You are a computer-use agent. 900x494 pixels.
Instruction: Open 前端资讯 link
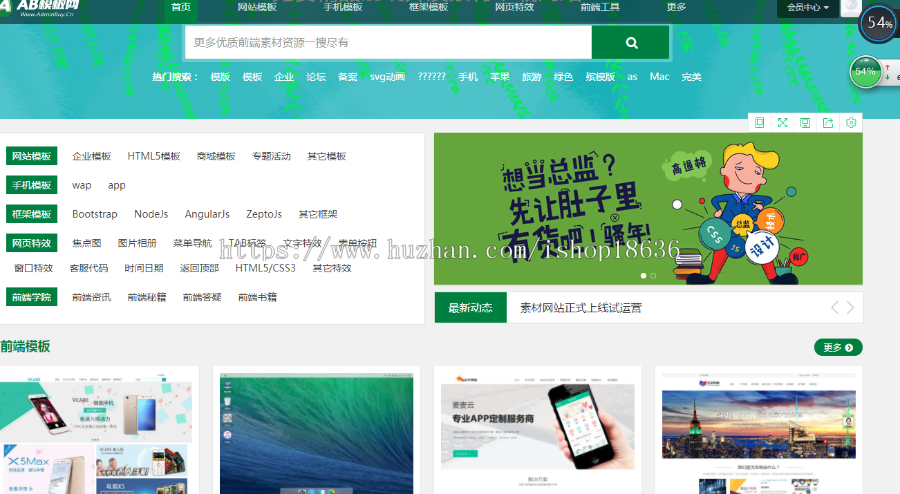(91, 297)
